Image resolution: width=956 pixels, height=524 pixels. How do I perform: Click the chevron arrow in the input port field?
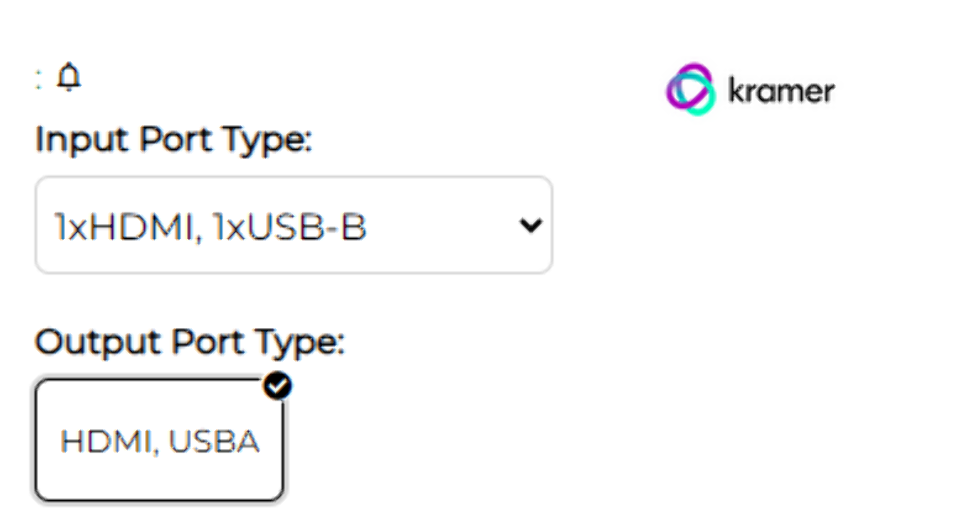coord(531,226)
